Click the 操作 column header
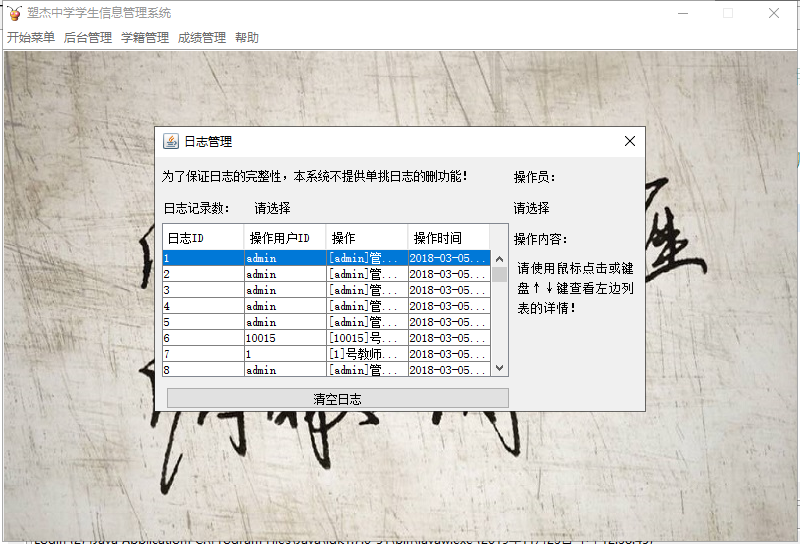The image size is (800, 544). point(367,238)
